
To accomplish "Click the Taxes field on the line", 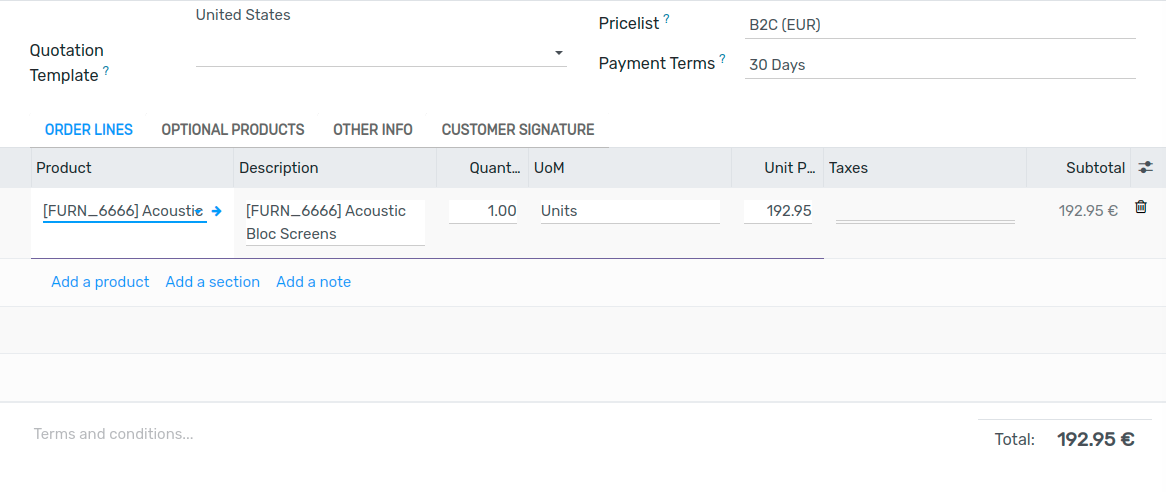I will [x=925, y=212].
